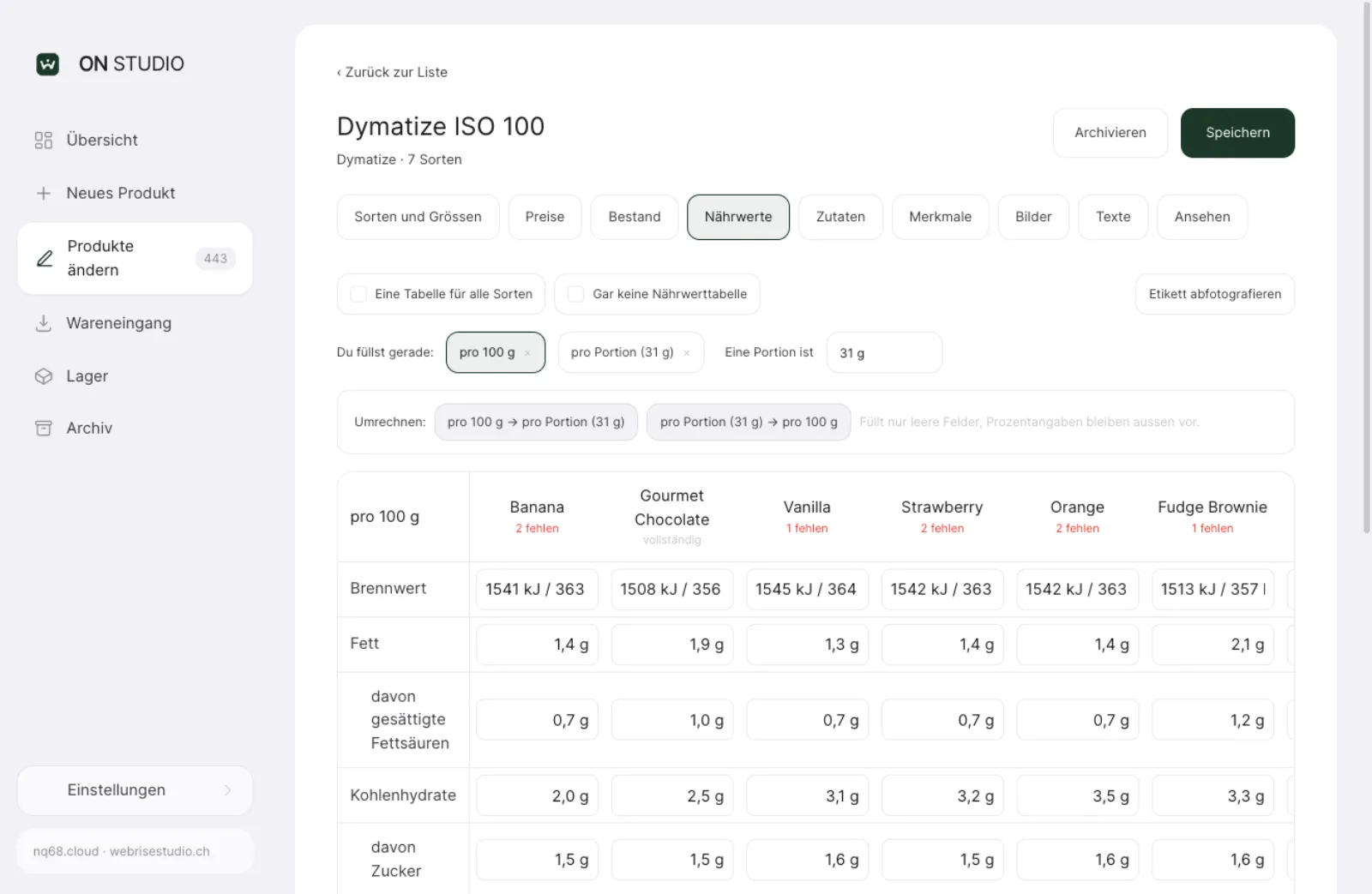The width and height of the screenshot is (1372, 894).
Task: Open Übersicht in the sidebar
Action: 135,140
